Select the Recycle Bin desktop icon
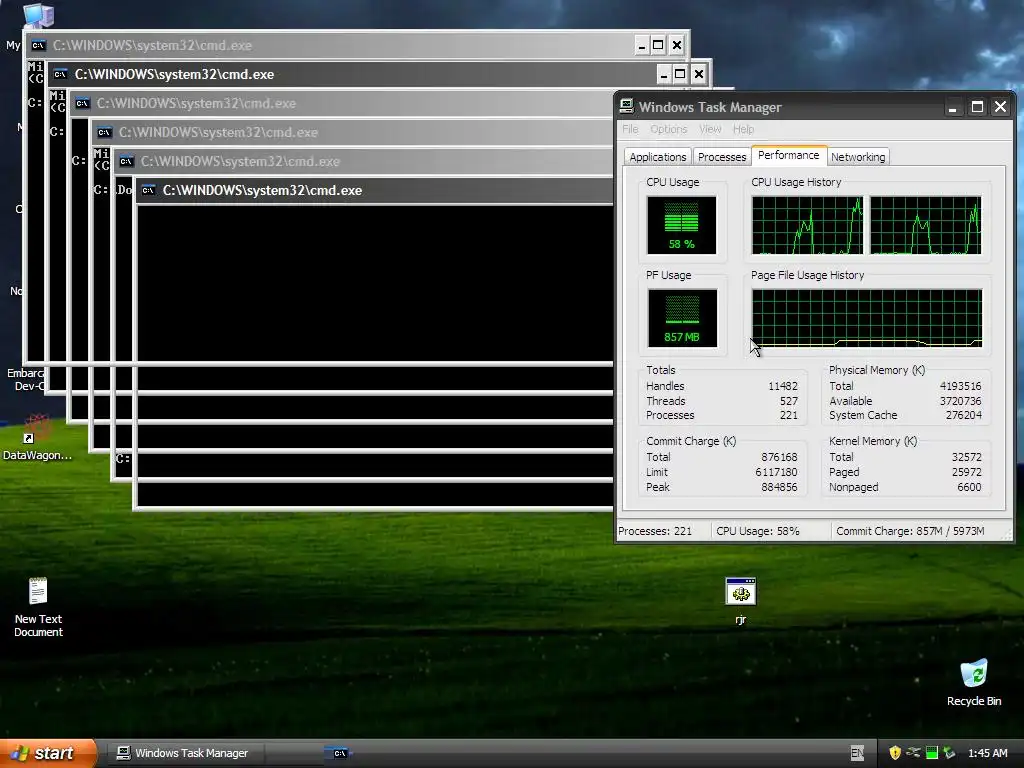 click(x=974, y=682)
